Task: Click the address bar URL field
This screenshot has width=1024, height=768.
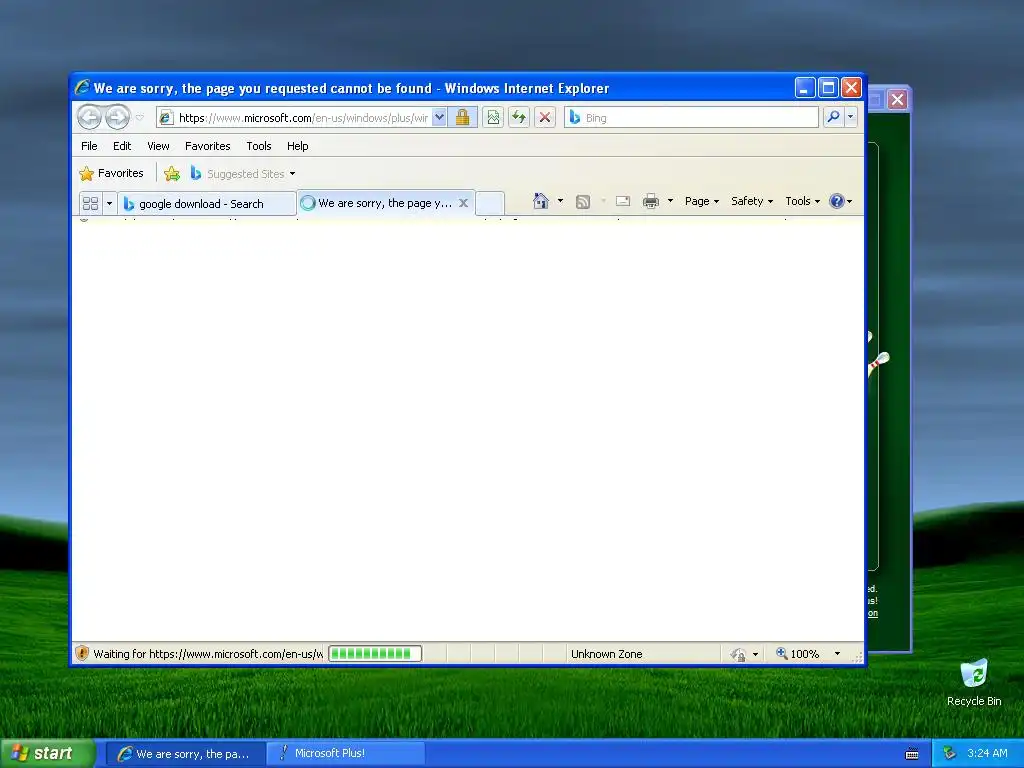Action: pyautogui.click(x=303, y=118)
